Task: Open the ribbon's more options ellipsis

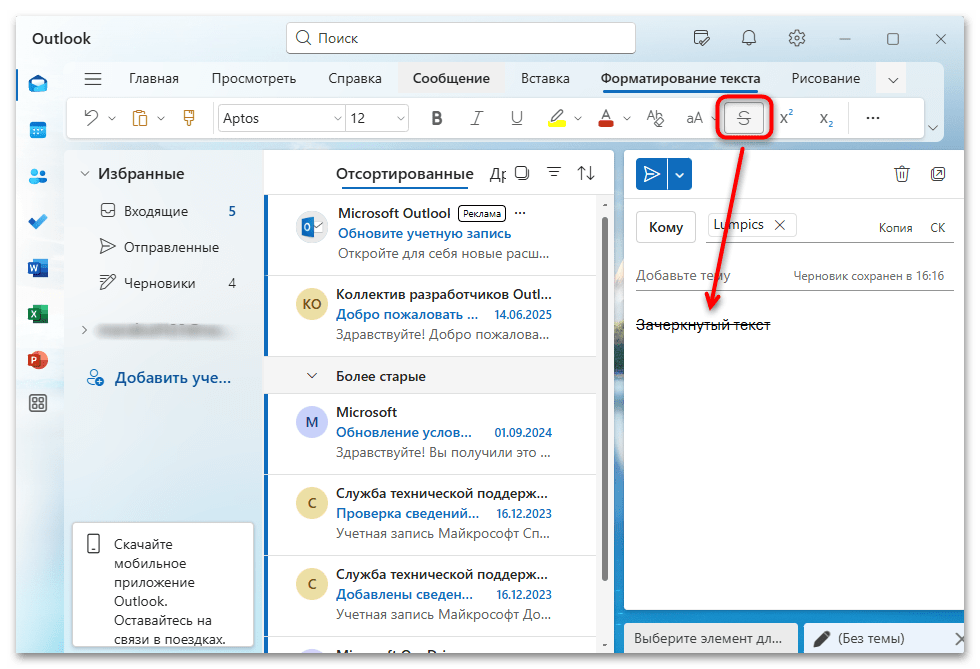Action: 872,118
